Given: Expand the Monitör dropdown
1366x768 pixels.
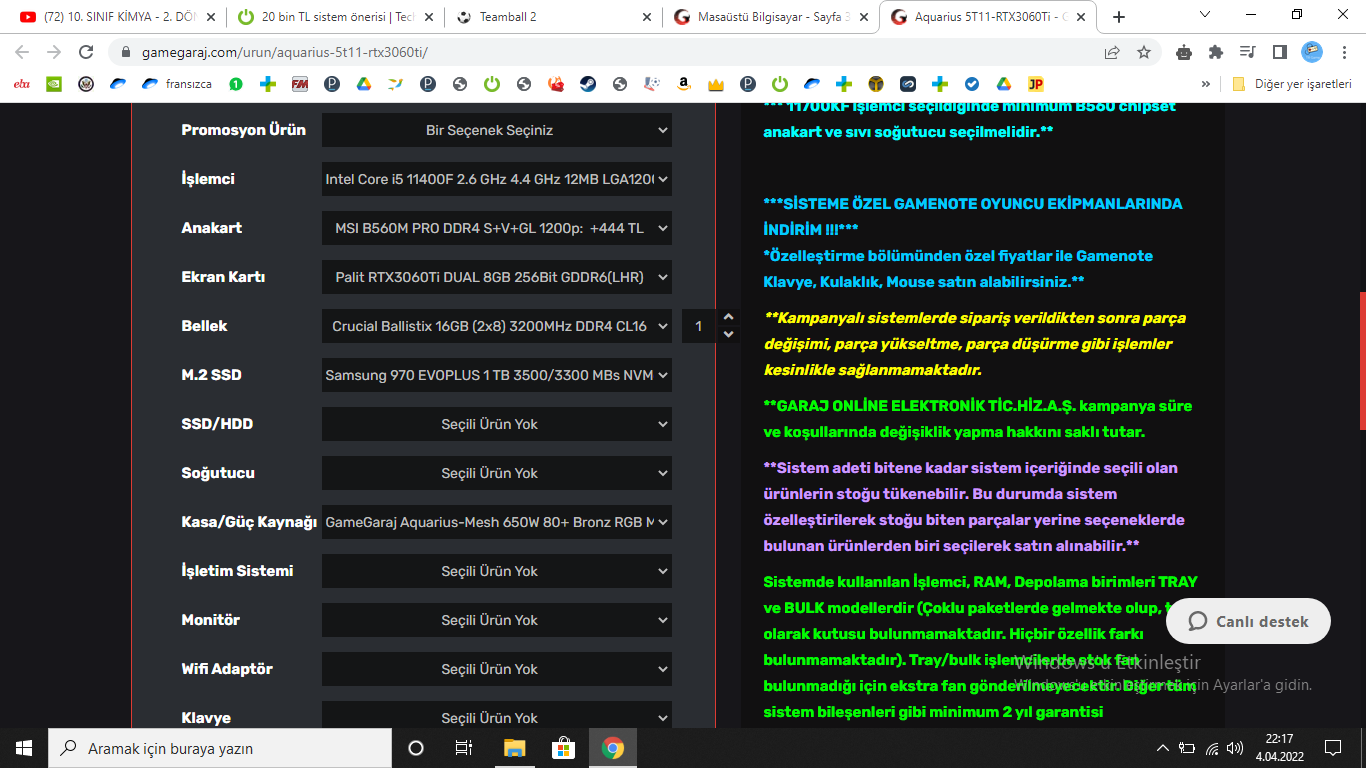Looking at the screenshot, I should [497, 620].
